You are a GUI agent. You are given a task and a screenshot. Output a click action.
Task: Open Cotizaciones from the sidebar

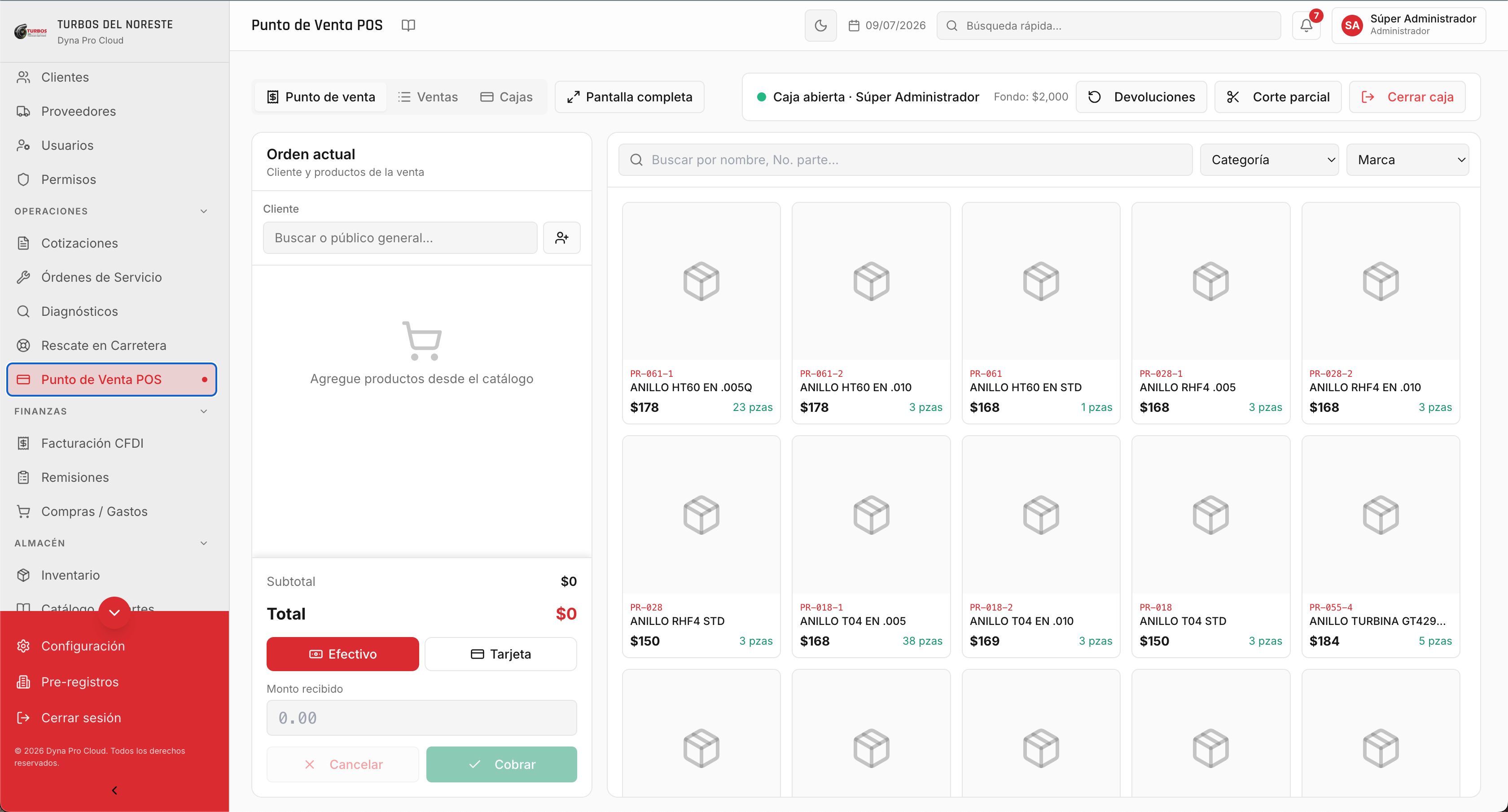pyautogui.click(x=112, y=243)
